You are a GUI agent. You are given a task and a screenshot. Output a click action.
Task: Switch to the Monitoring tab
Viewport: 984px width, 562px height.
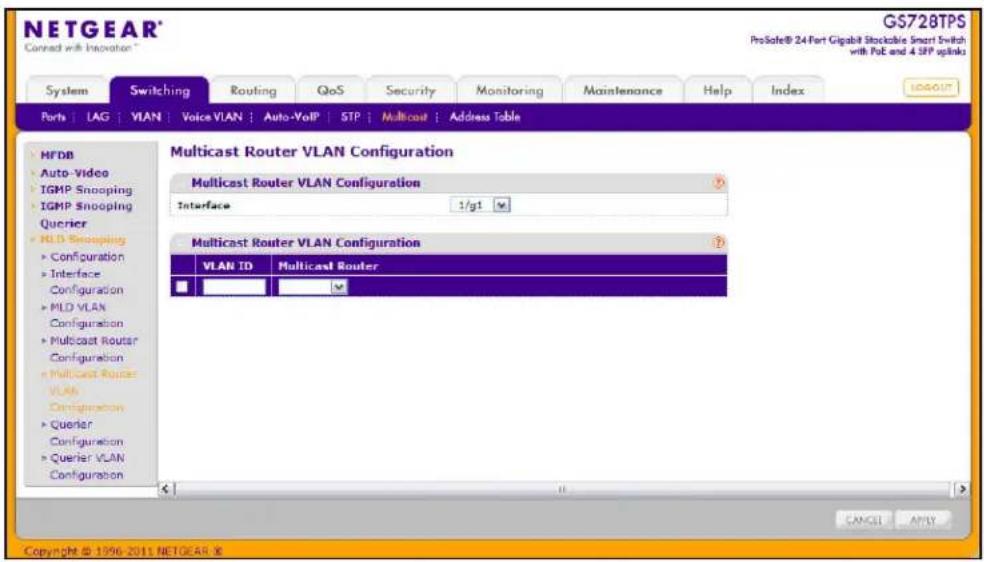510,91
